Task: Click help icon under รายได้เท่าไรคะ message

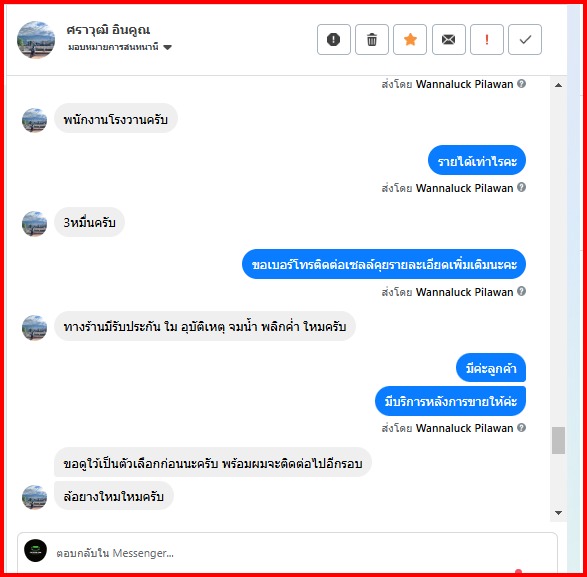Action: pyautogui.click(x=521, y=187)
